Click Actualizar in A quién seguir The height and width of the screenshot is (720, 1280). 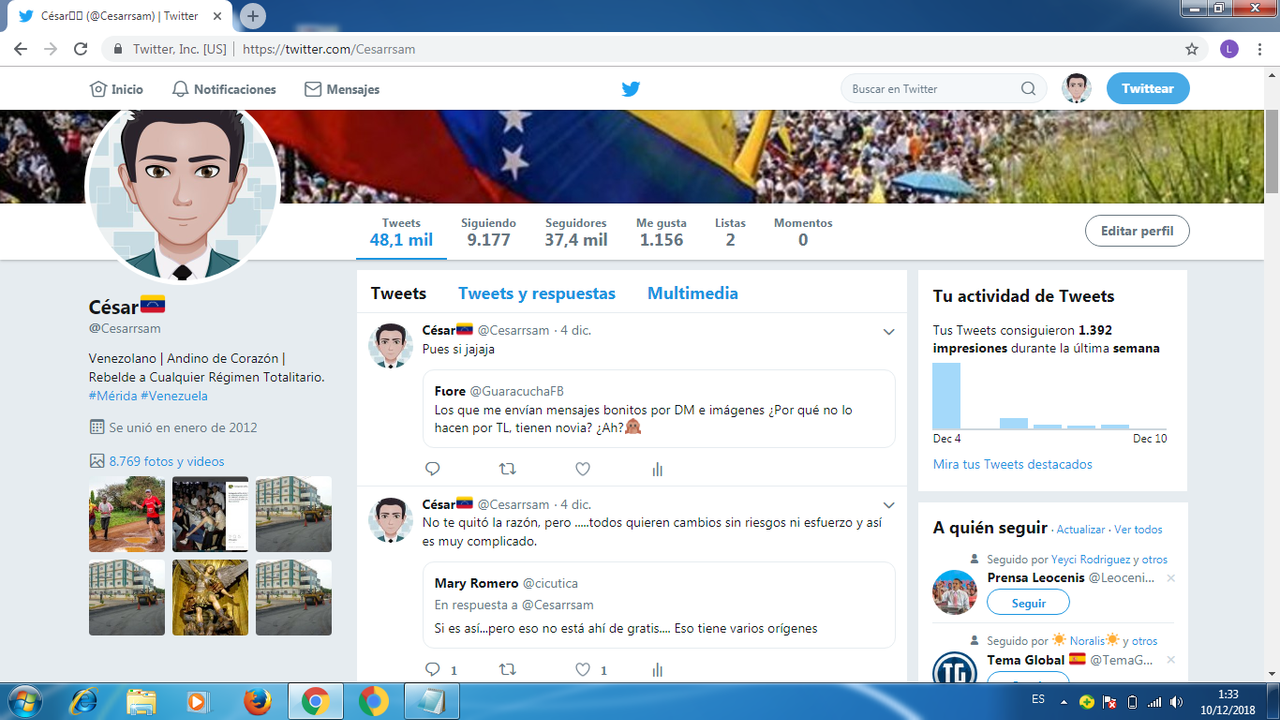[1081, 529]
